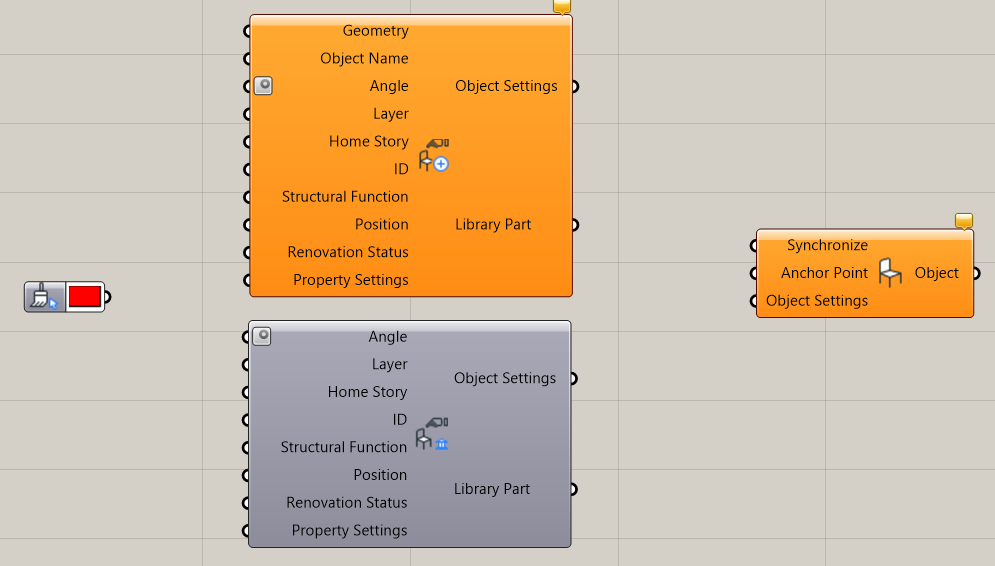
Task: Click Property Settings on the gray component
Action: tap(350, 530)
